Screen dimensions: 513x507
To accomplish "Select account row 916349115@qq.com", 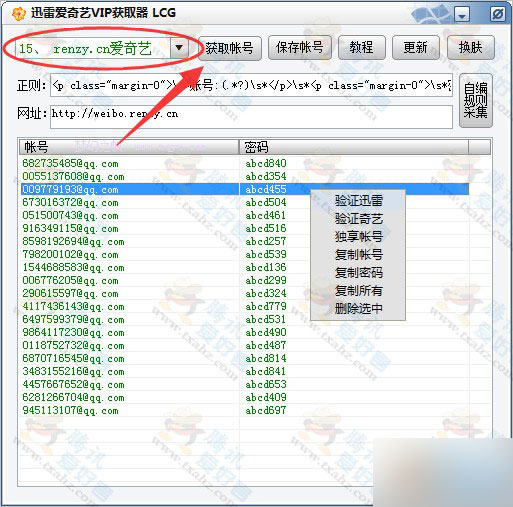I will pyautogui.click(x=70, y=228).
